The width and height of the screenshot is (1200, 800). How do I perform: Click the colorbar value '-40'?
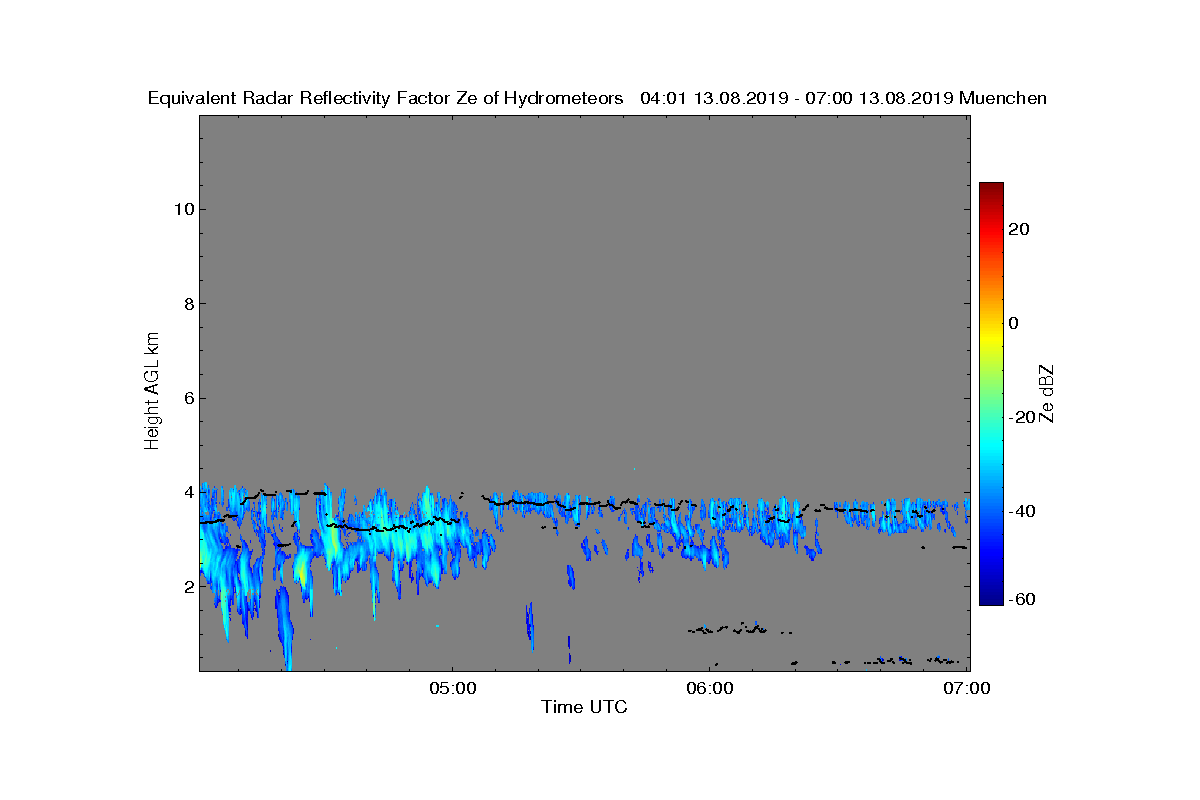[x=1020, y=511]
